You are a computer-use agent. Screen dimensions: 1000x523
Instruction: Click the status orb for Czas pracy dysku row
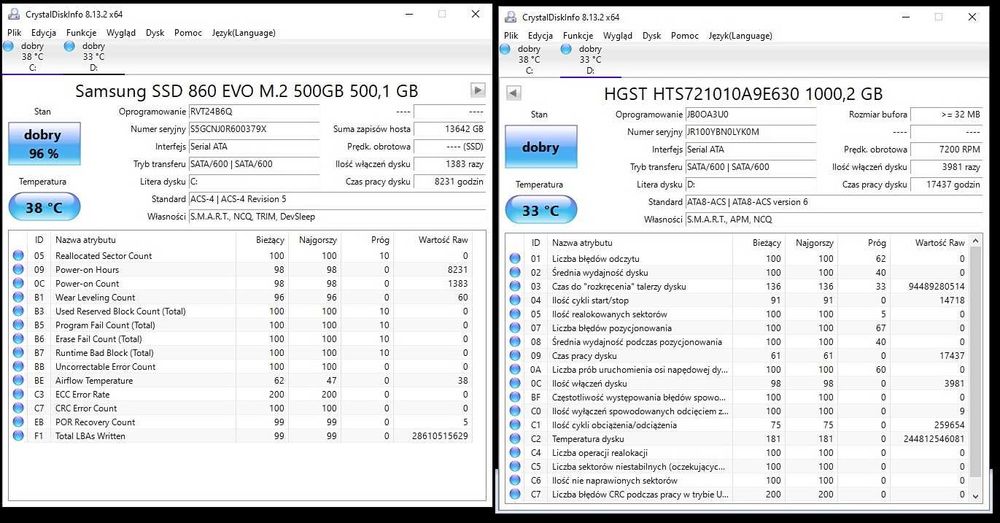515,356
